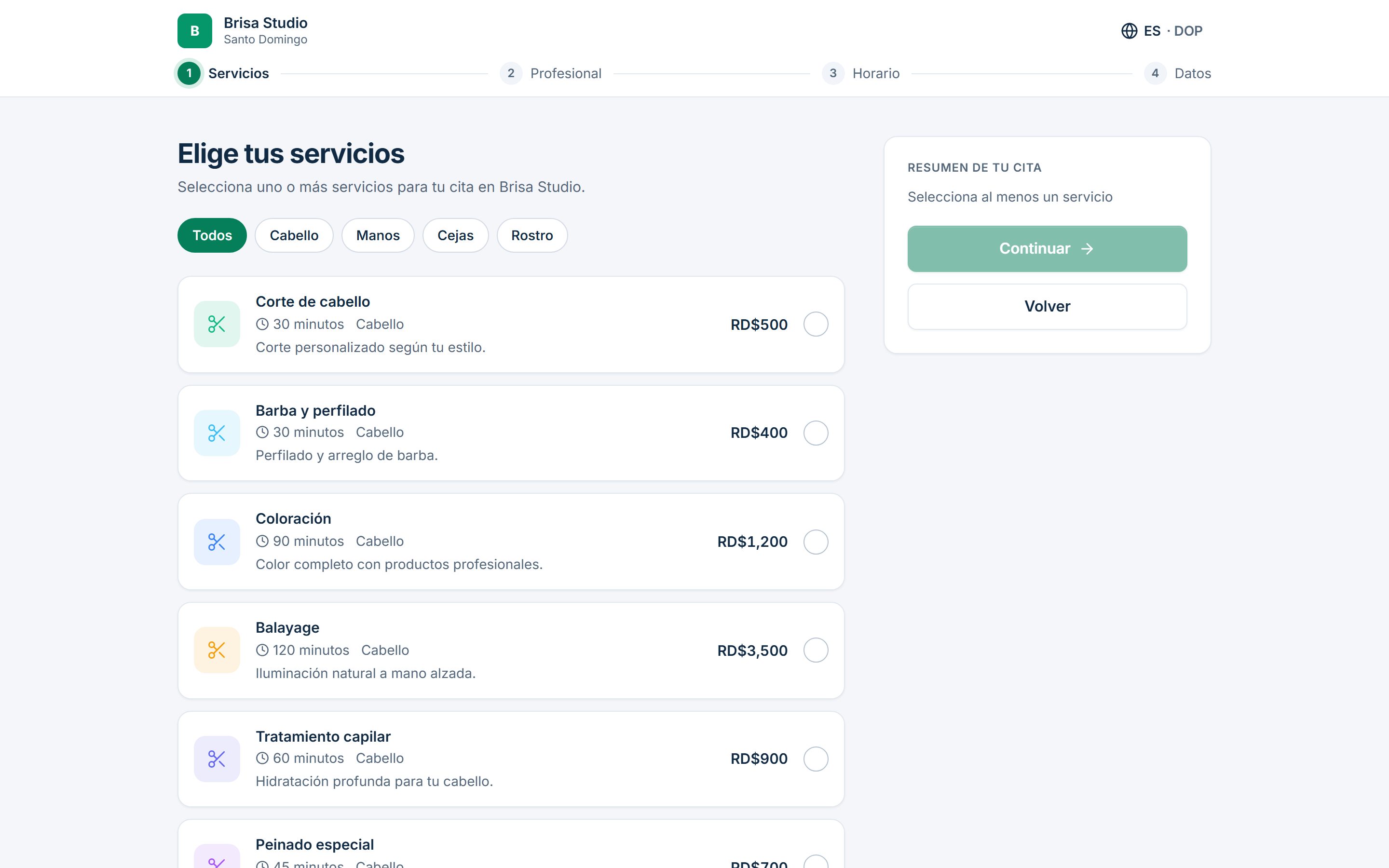Filter services by Cabello
Viewport: 1389px width, 868px height.
(x=294, y=235)
